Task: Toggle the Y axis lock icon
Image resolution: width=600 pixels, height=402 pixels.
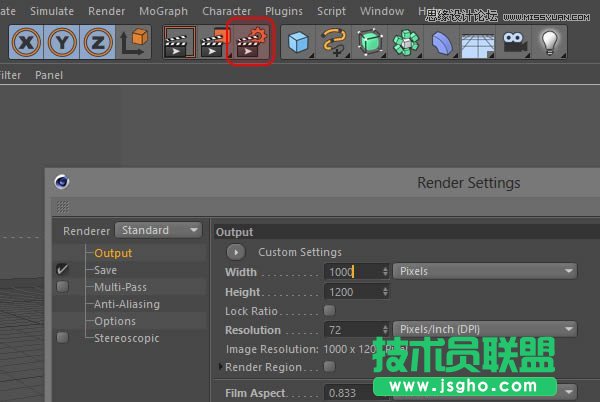Action: (63, 41)
